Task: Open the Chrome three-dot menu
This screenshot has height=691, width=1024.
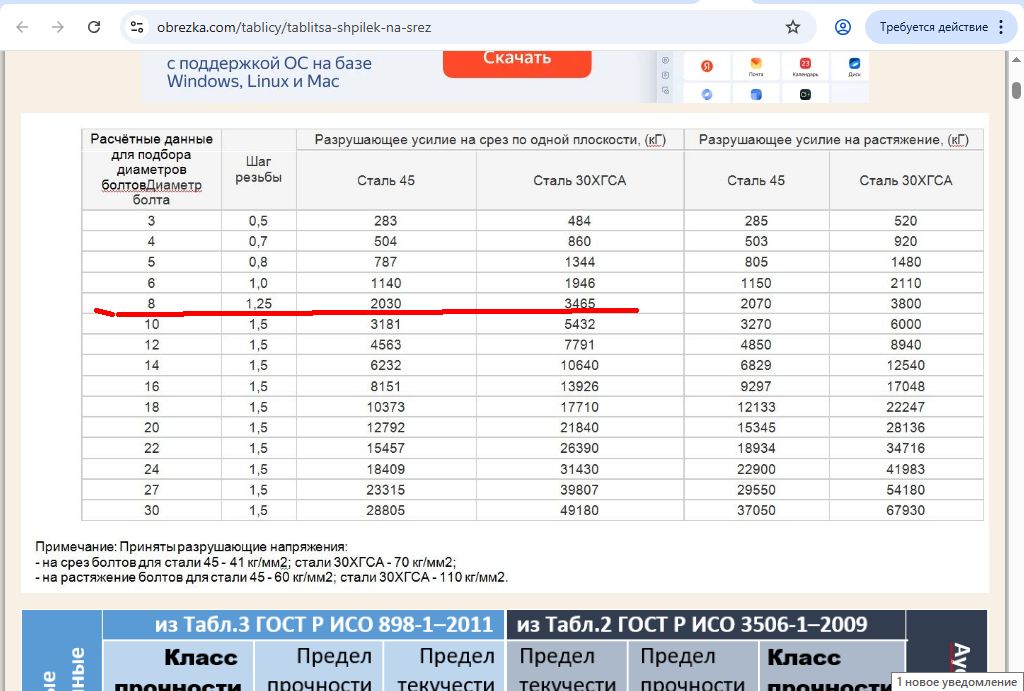Action: (x=1004, y=27)
